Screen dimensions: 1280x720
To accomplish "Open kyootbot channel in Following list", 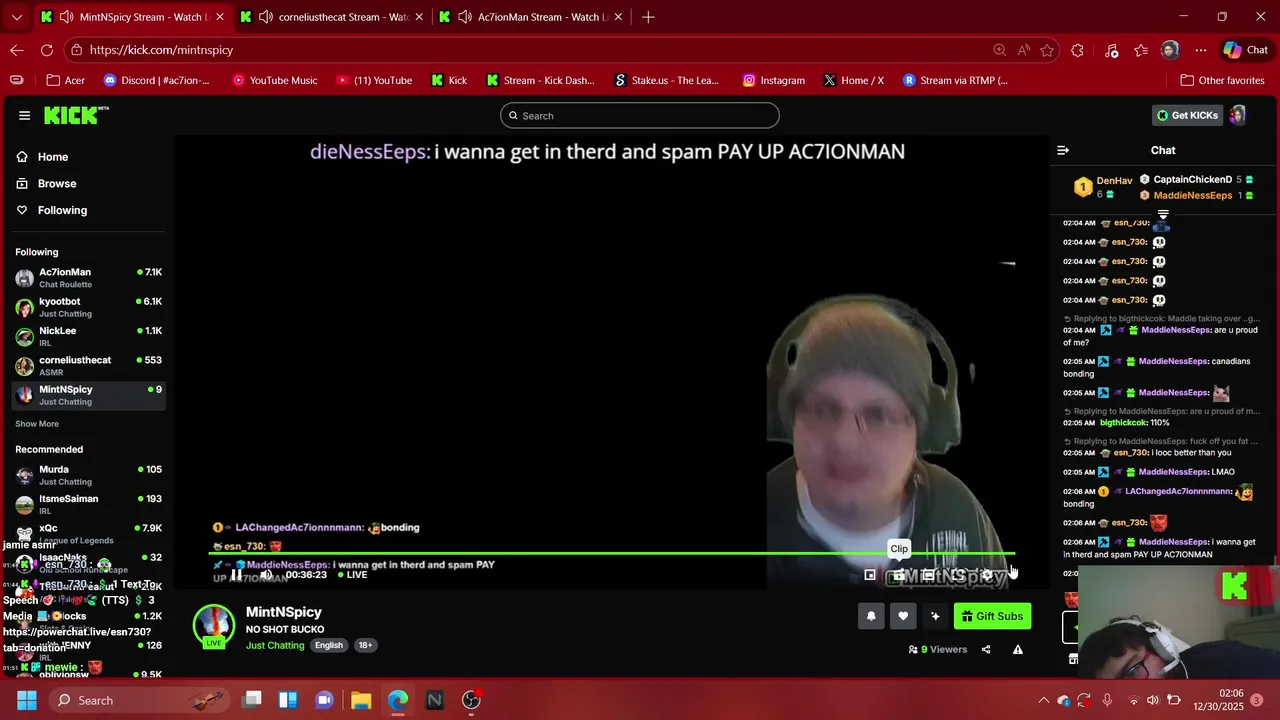I will [x=88, y=307].
